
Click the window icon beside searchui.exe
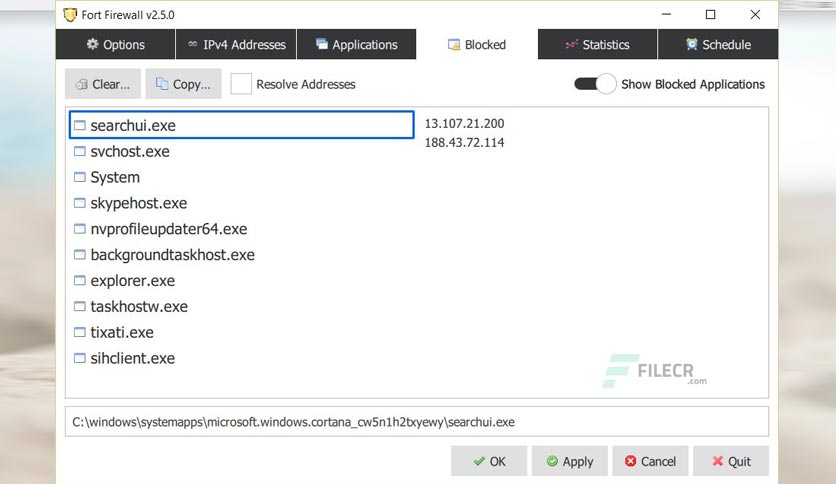pos(79,125)
